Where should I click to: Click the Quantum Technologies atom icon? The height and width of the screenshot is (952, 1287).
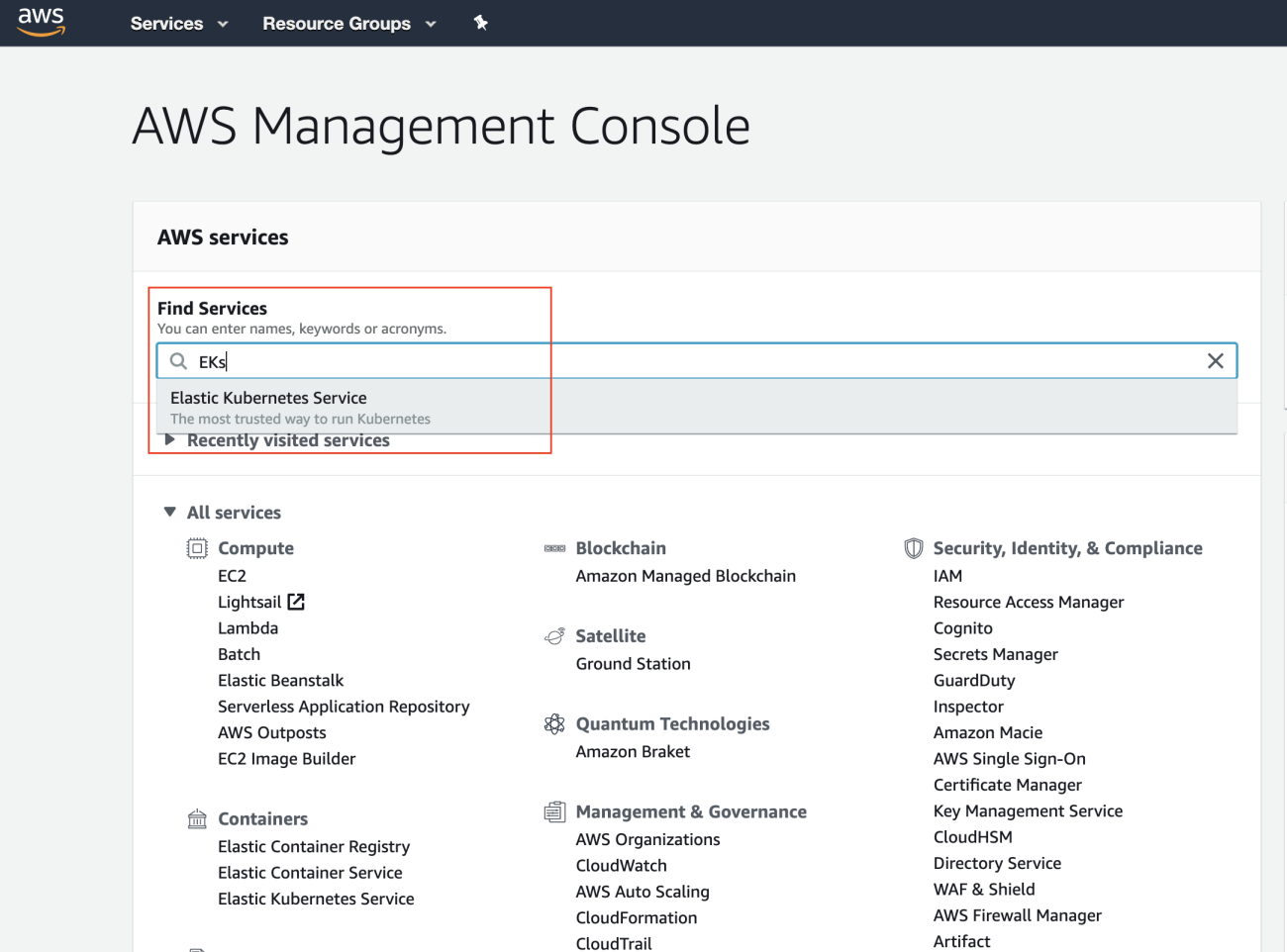click(x=554, y=724)
